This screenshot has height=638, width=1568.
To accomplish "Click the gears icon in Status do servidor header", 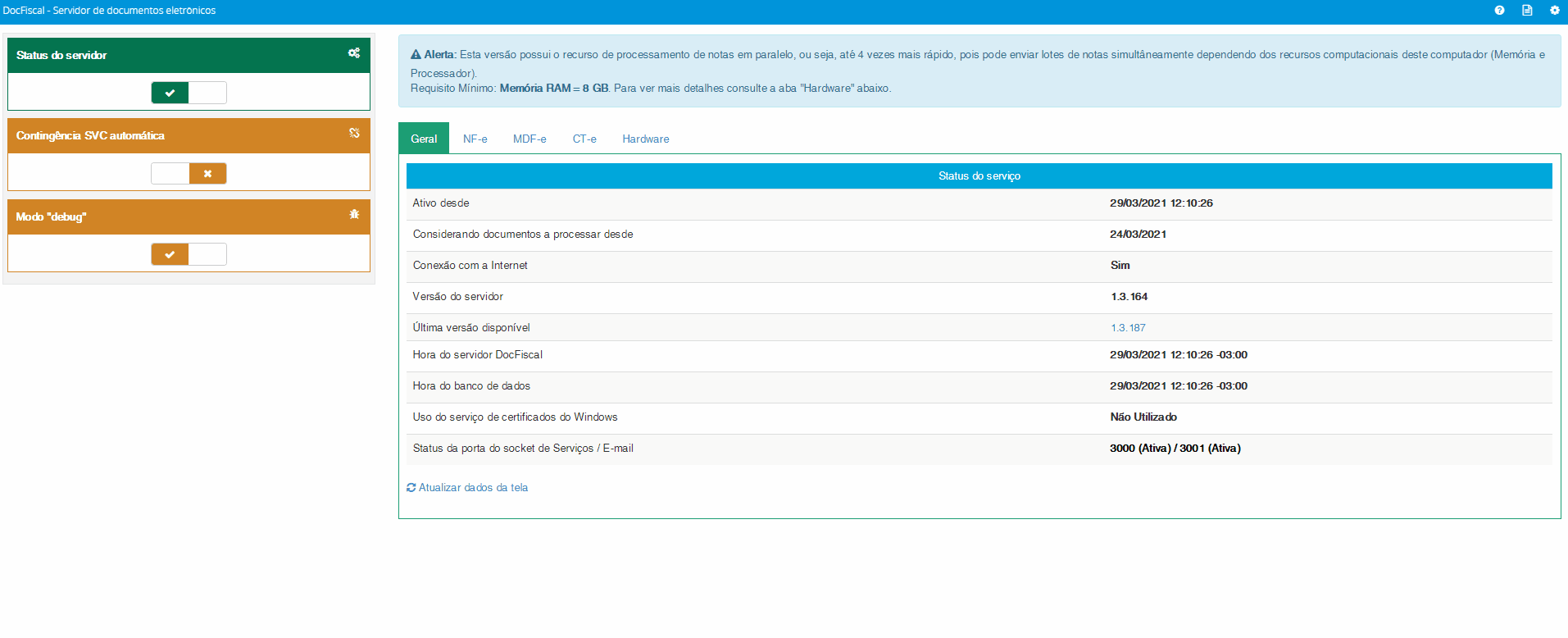I will click(x=354, y=53).
